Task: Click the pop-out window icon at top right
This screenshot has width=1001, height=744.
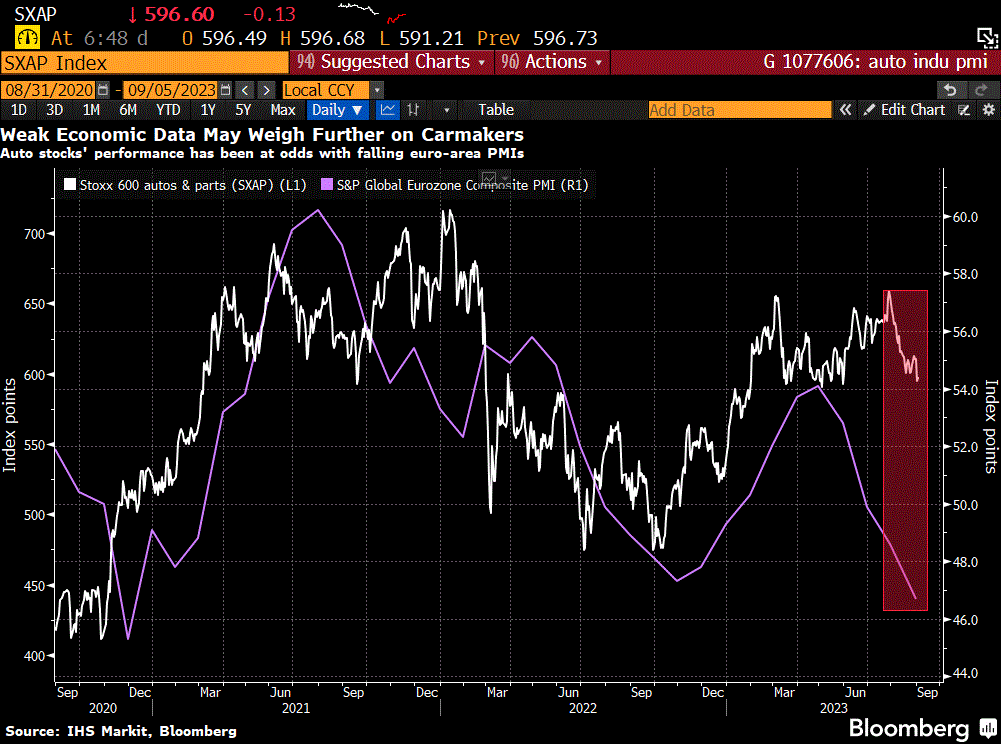Action: click(987, 38)
